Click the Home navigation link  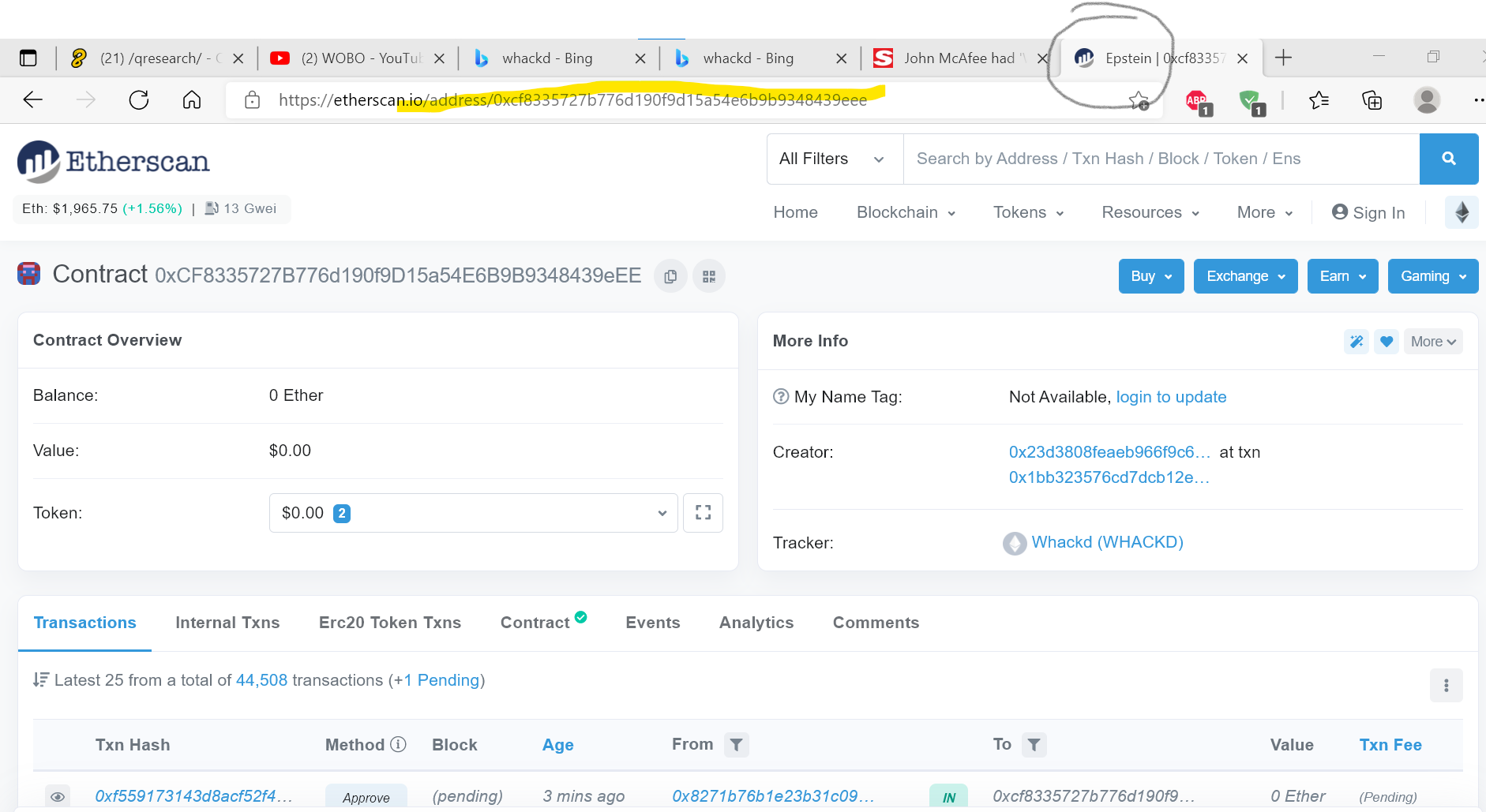796,212
